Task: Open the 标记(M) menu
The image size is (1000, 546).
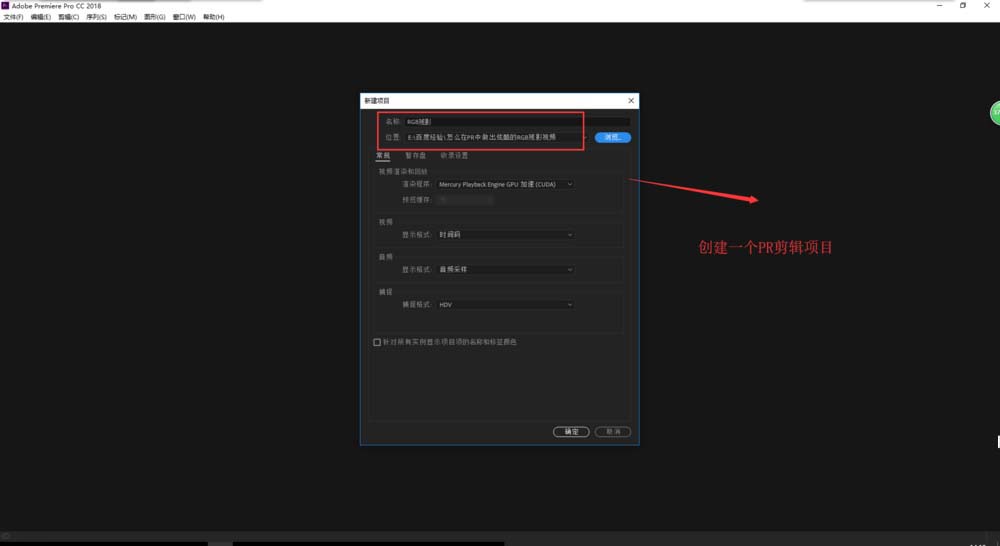Action: [x=125, y=17]
